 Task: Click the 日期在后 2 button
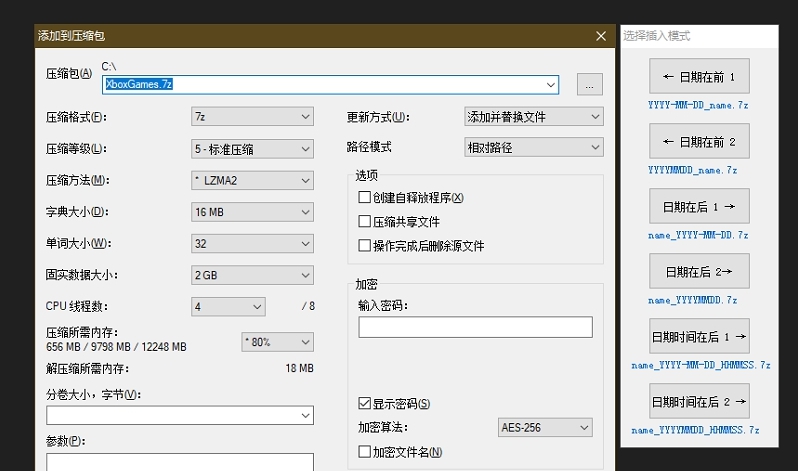(699, 271)
